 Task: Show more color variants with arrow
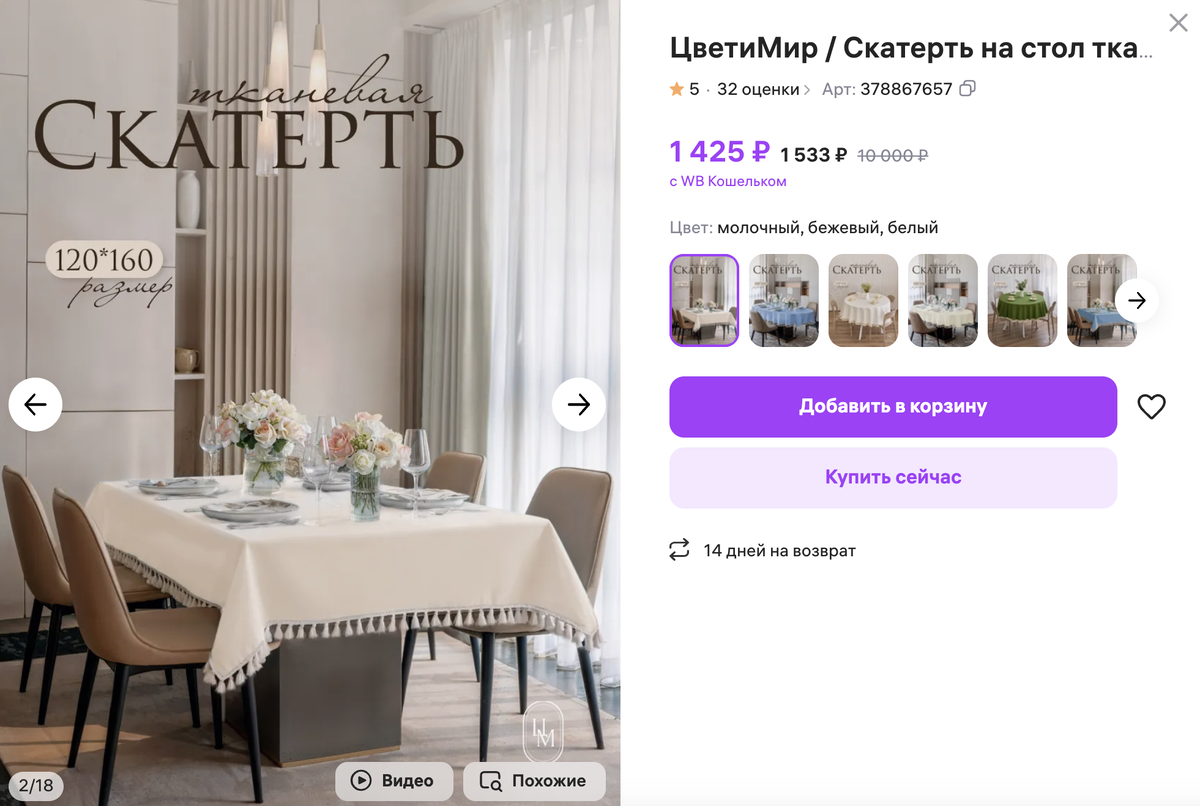tap(1137, 300)
